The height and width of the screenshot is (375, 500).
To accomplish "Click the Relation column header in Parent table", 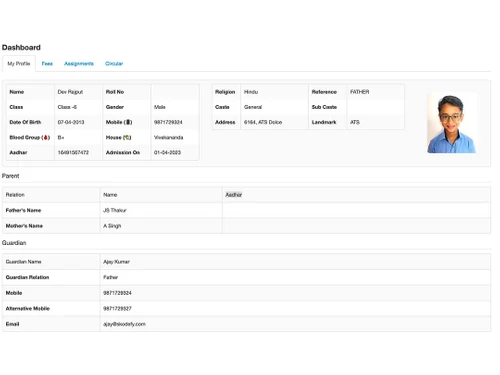I will click(x=15, y=195).
